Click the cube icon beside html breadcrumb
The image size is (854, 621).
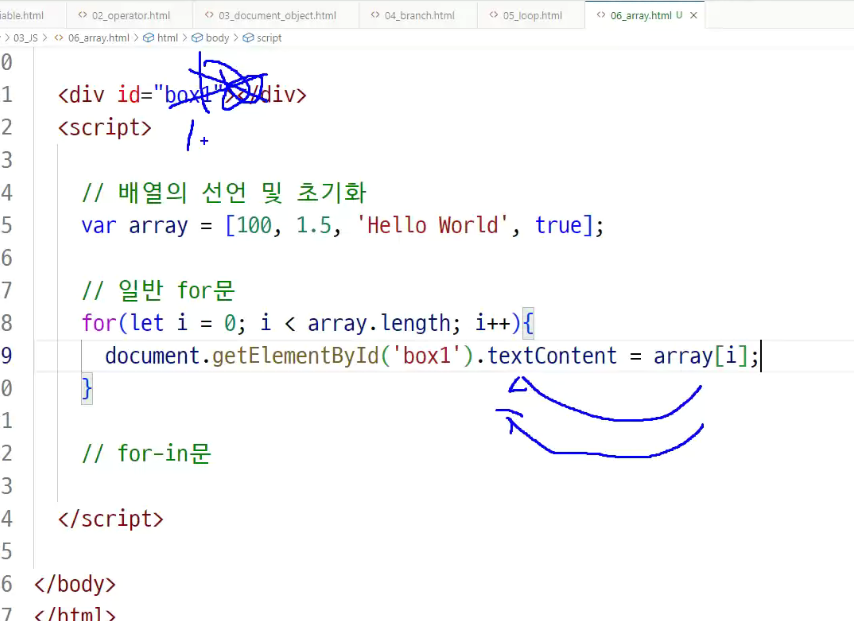tap(148, 38)
